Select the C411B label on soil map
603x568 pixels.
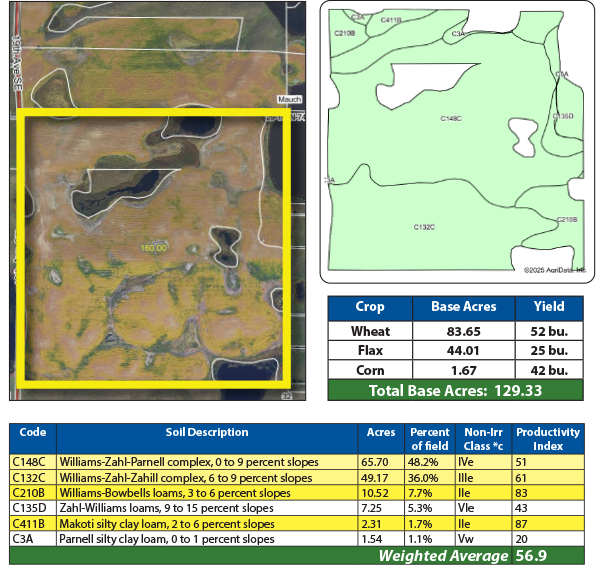tap(391, 20)
